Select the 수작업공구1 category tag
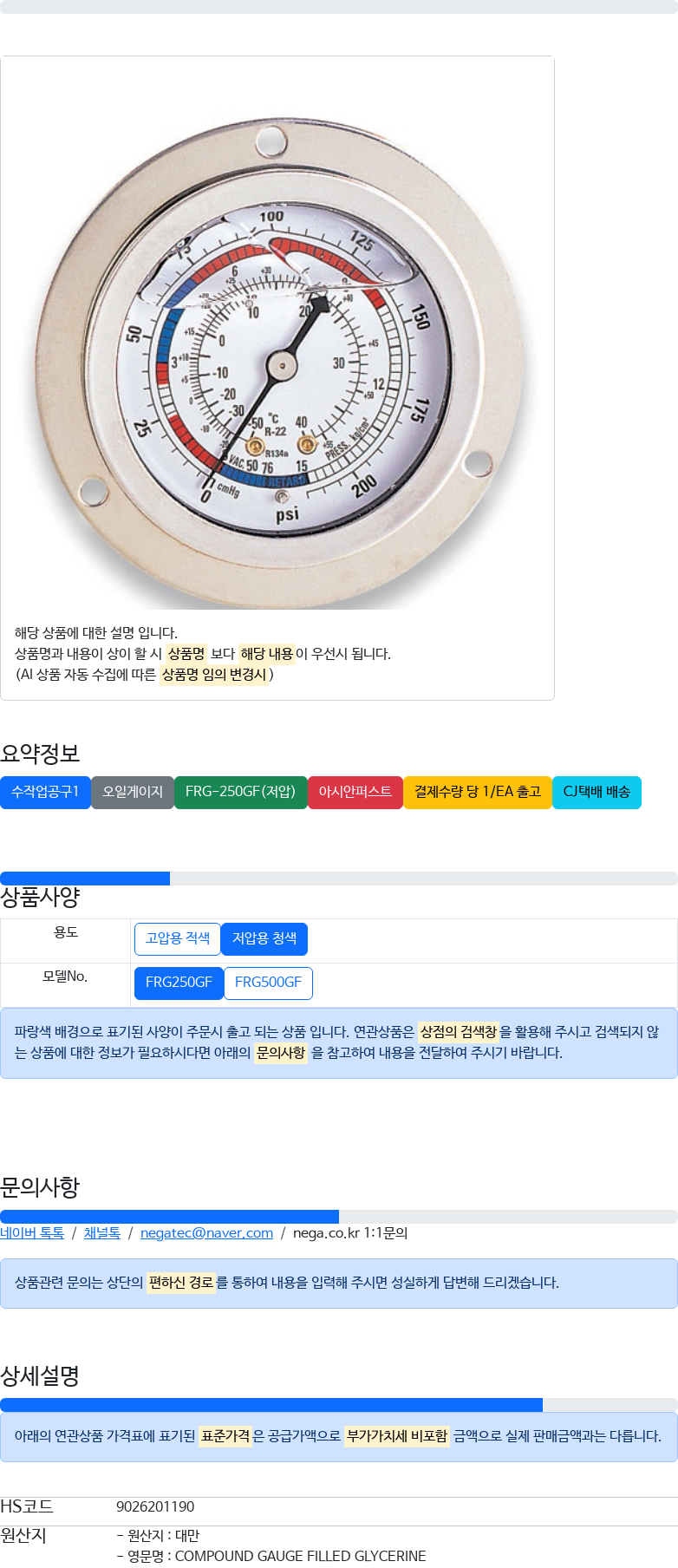 45,793
